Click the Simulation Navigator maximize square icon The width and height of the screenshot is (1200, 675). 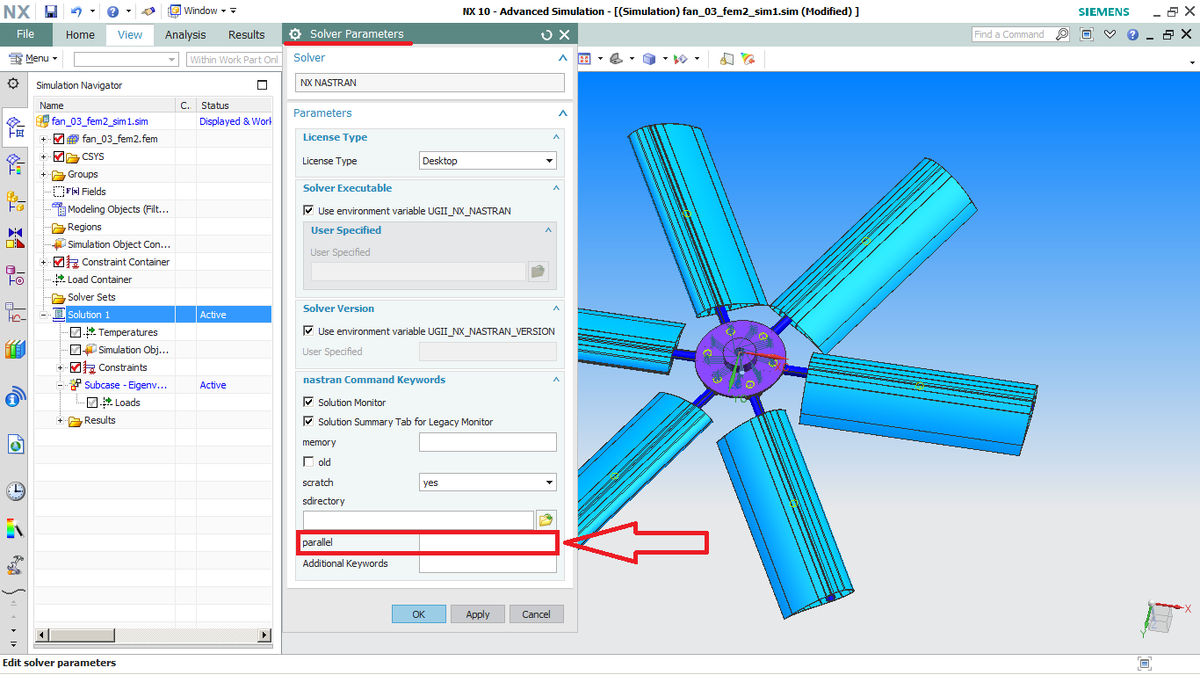(262, 85)
